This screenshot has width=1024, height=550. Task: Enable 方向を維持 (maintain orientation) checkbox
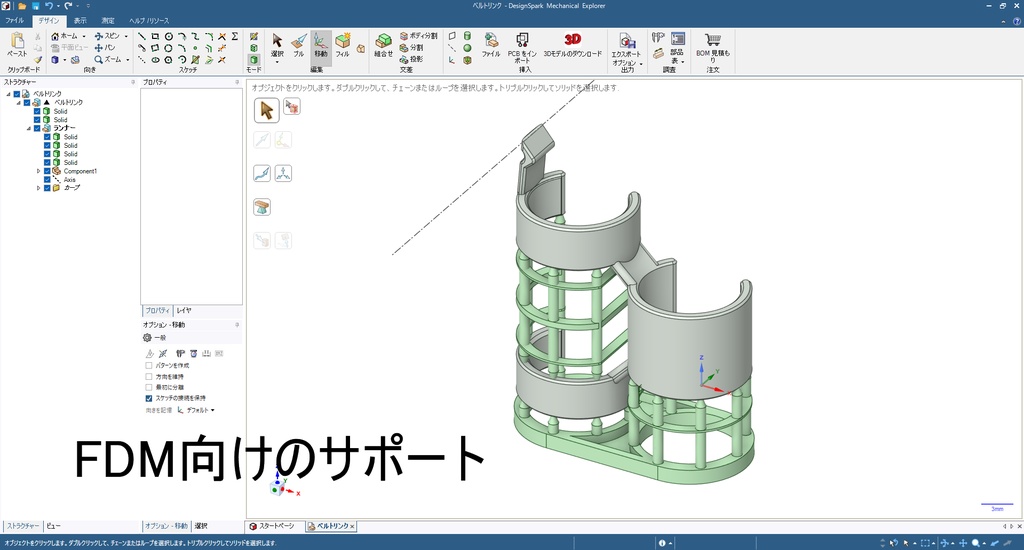(x=149, y=377)
